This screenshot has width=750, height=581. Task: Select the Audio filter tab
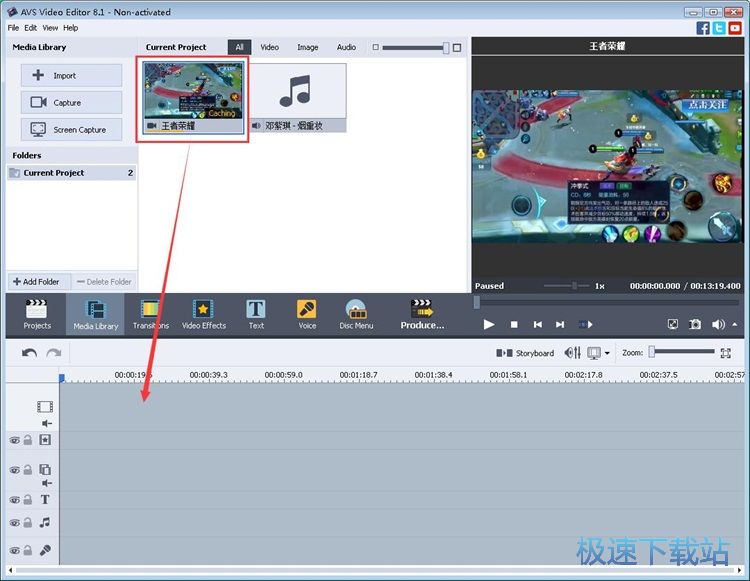point(346,47)
